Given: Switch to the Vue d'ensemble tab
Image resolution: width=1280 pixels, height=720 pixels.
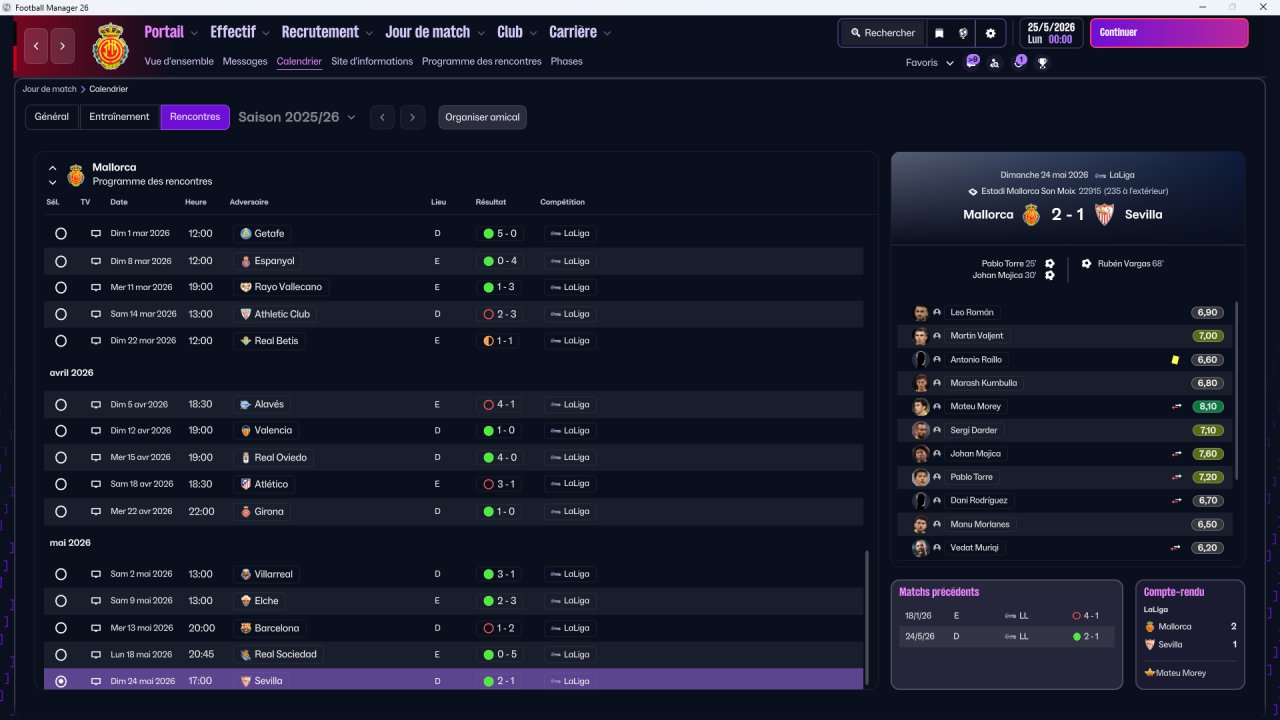Looking at the screenshot, I should [x=179, y=61].
